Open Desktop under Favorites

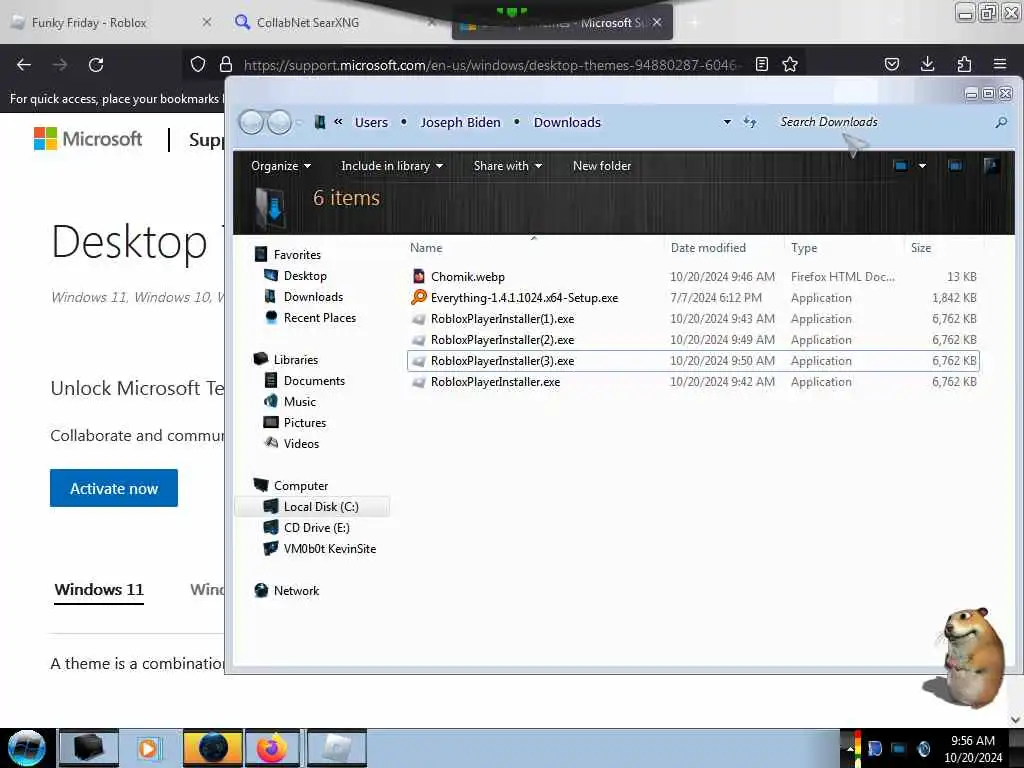(305, 276)
